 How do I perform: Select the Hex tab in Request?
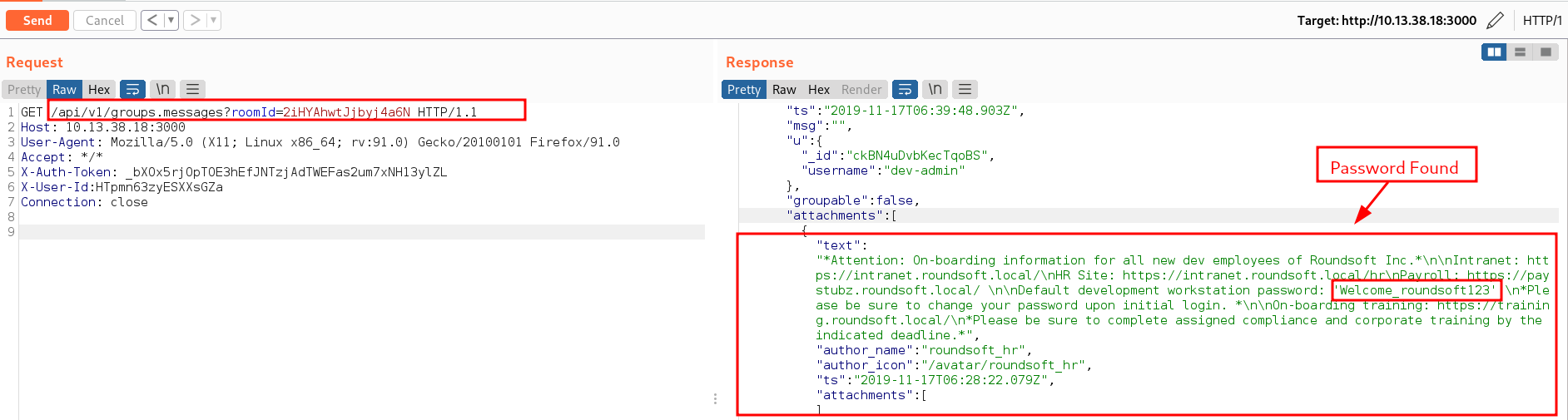point(99,89)
